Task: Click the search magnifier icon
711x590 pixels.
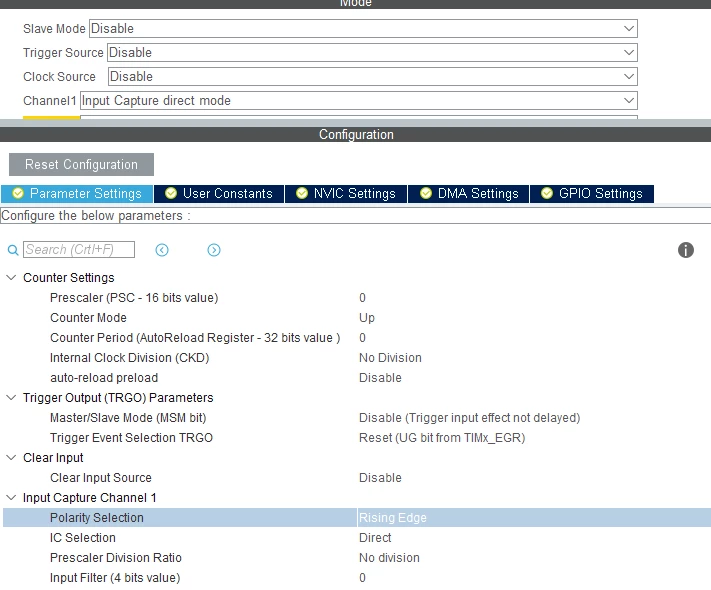Action: point(13,250)
